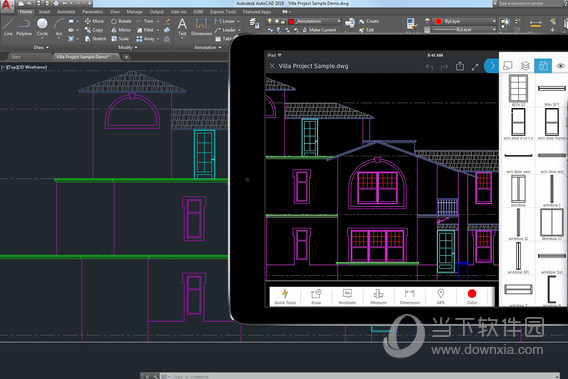The image size is (568, 379).
Task: Open the Annotation panel dropdown
Action: coord(207,47)
